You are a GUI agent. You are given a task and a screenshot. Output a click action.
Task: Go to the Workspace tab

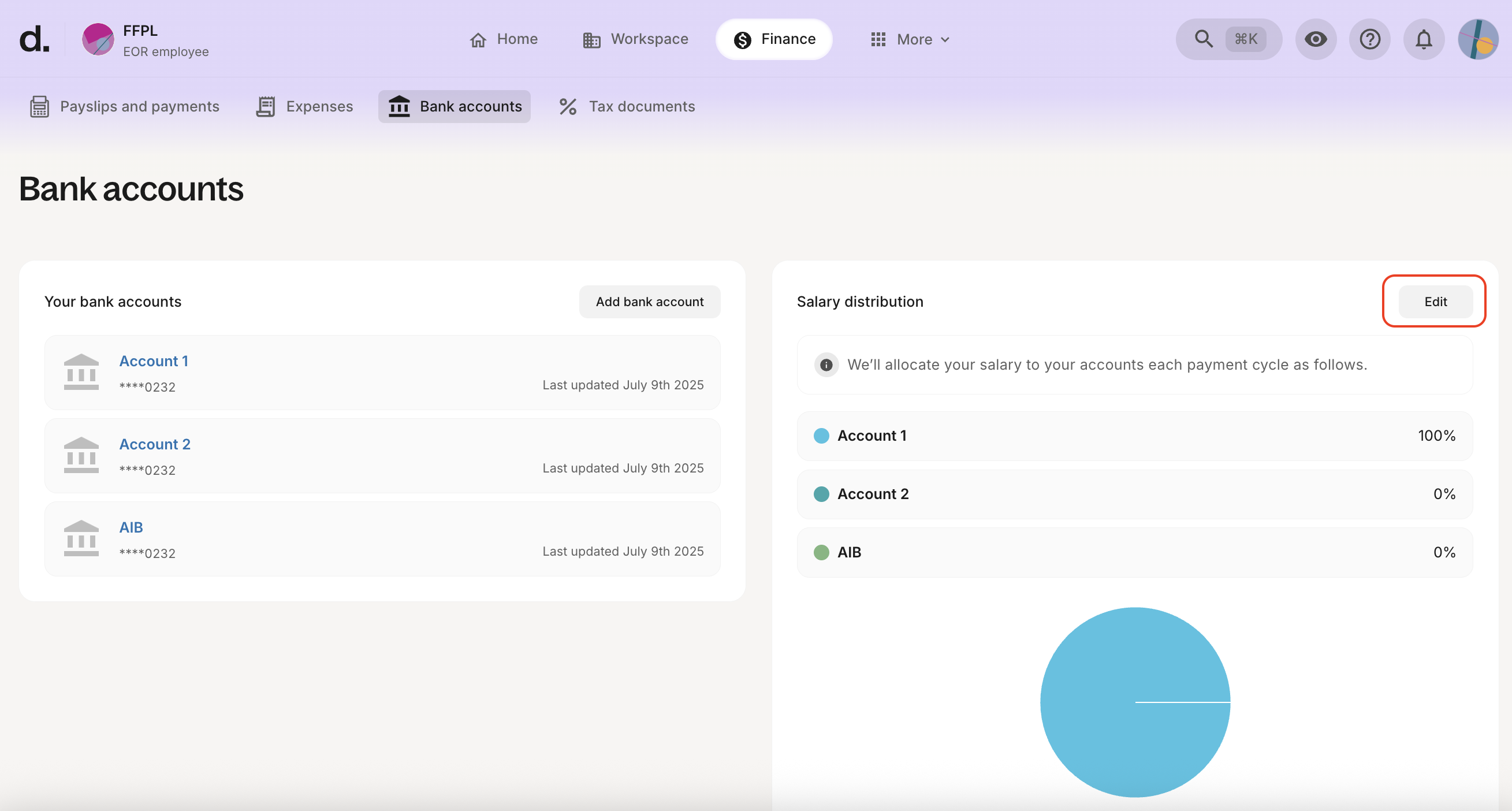pyautogui.click(x=636, y=39)
